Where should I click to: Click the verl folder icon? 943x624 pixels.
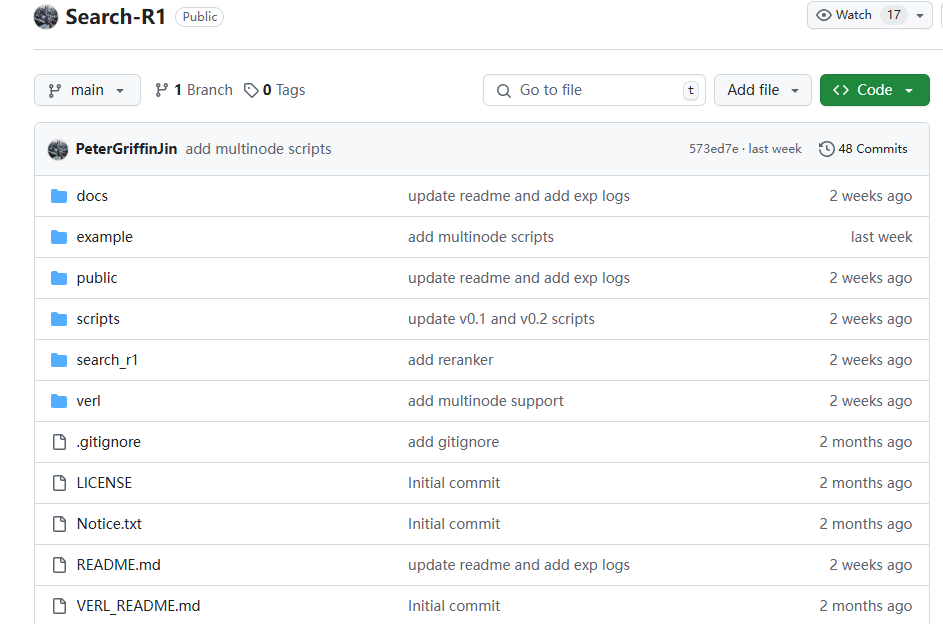59,400
